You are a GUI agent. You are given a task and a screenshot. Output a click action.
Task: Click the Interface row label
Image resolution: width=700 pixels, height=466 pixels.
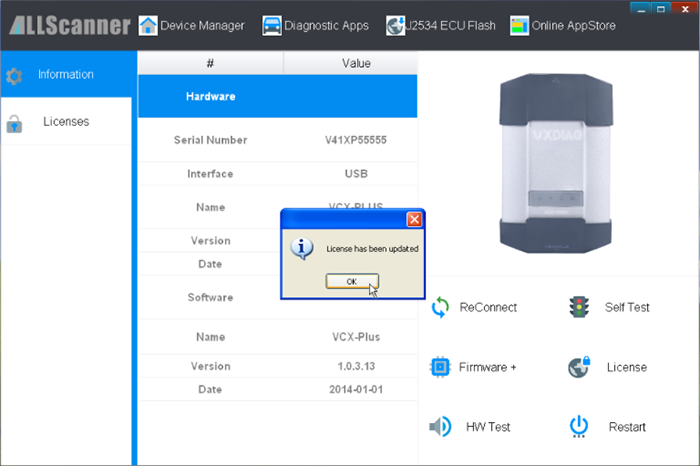tap(210, 174)
